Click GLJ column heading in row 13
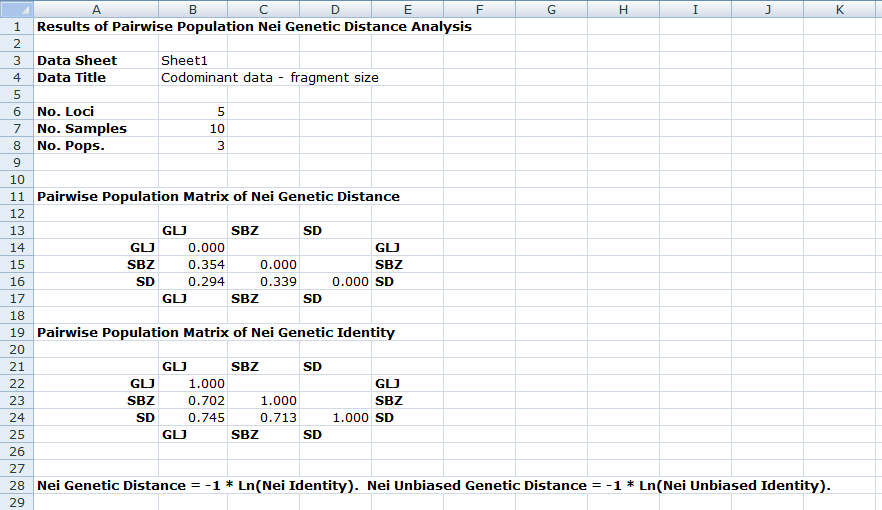Image resolution: width=882 pixels, height=510 pixels. (174, 231)
